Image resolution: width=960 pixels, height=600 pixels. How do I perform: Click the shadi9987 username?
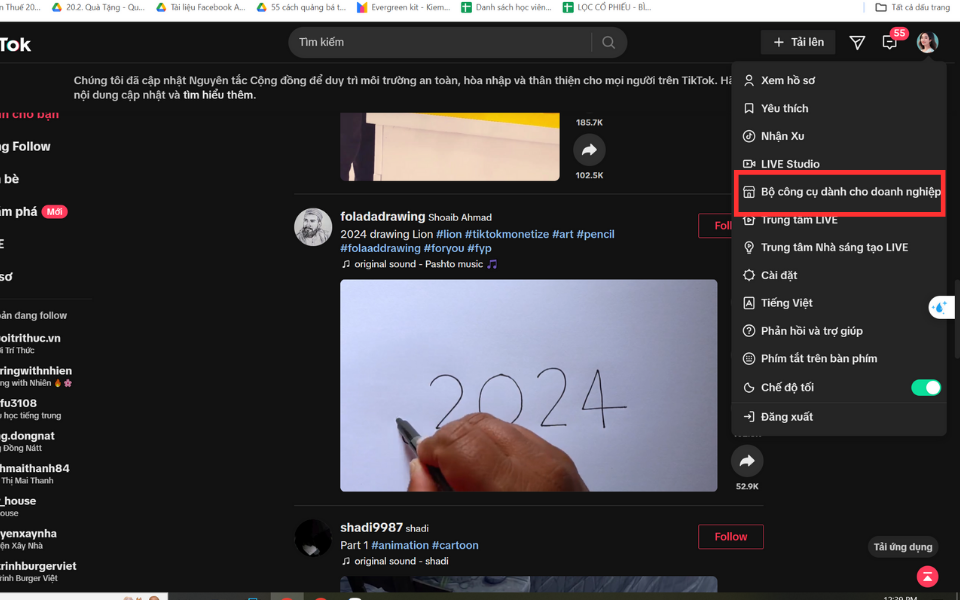point(372,528)
